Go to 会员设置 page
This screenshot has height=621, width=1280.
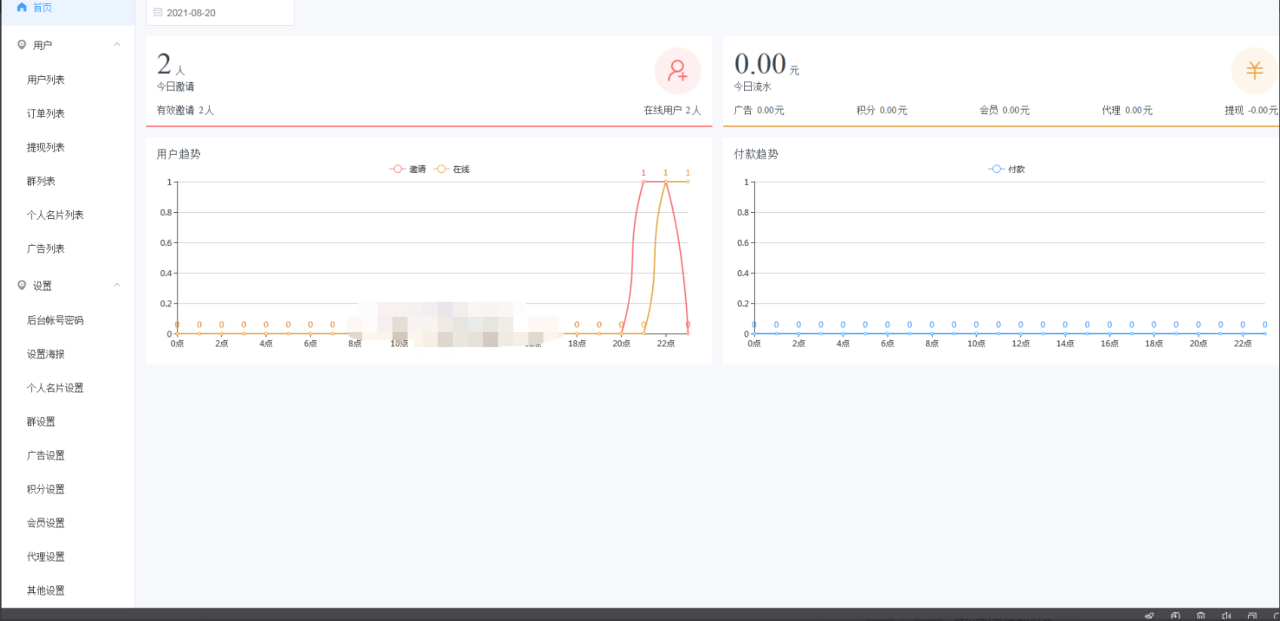pyautogui.click(x=46, y=523)
